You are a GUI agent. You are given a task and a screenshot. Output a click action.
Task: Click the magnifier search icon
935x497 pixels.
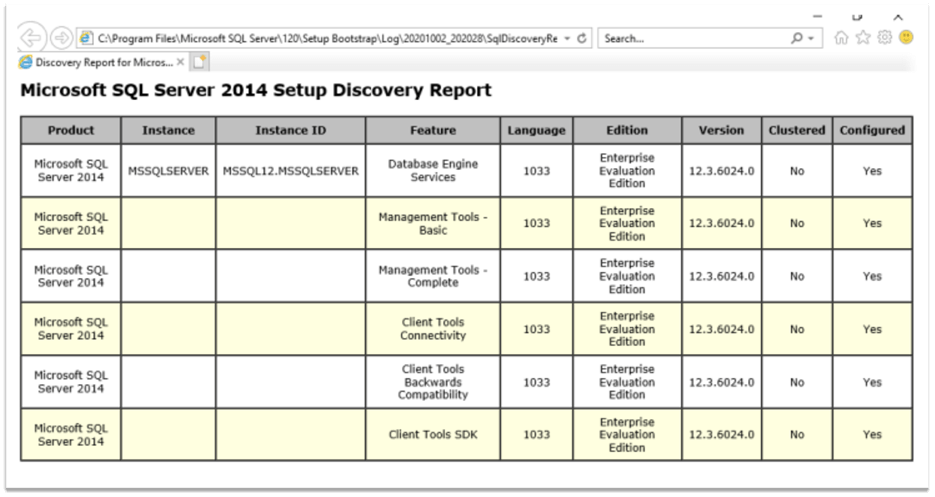click(x=797, y=38)
